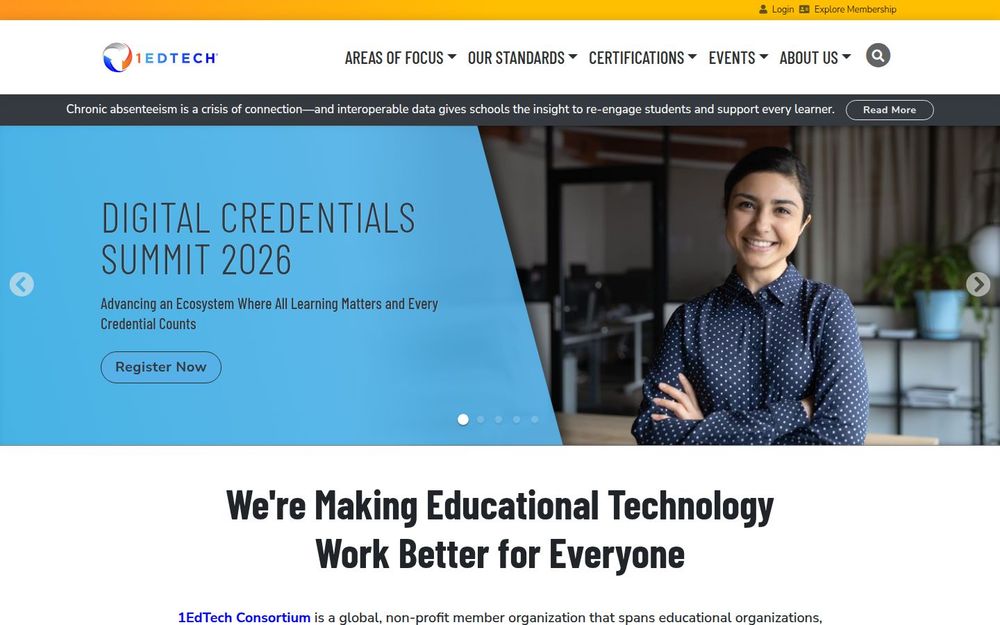The height and width of the screenshot is (625, 1000).
Task: Click the Read More banner button
Action: tap(890, 110)
